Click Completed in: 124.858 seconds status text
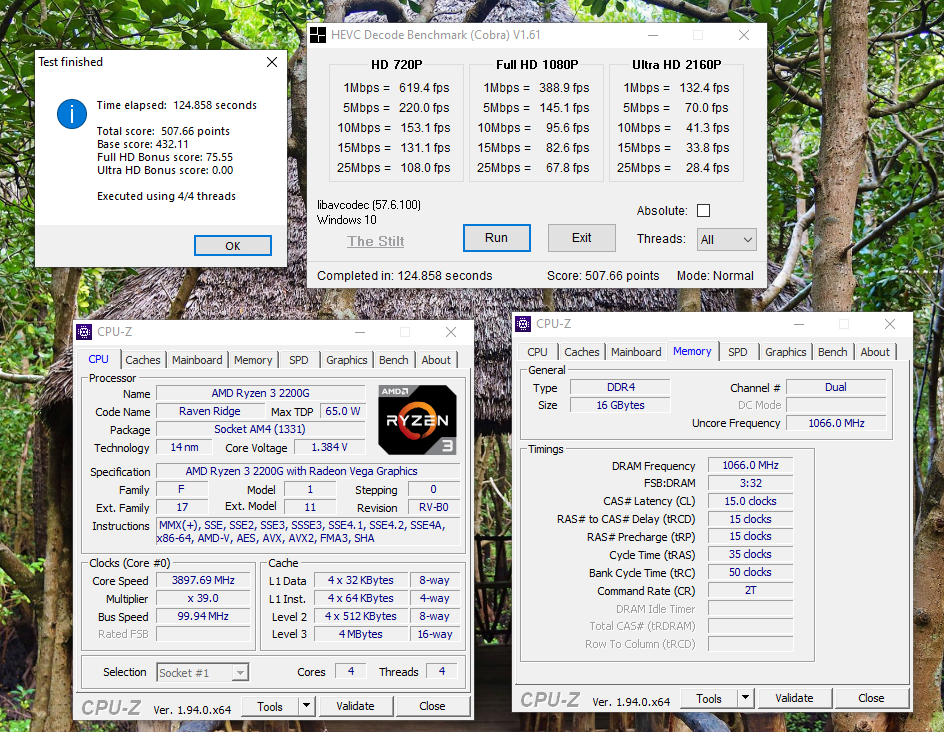 tap(405, 276)
